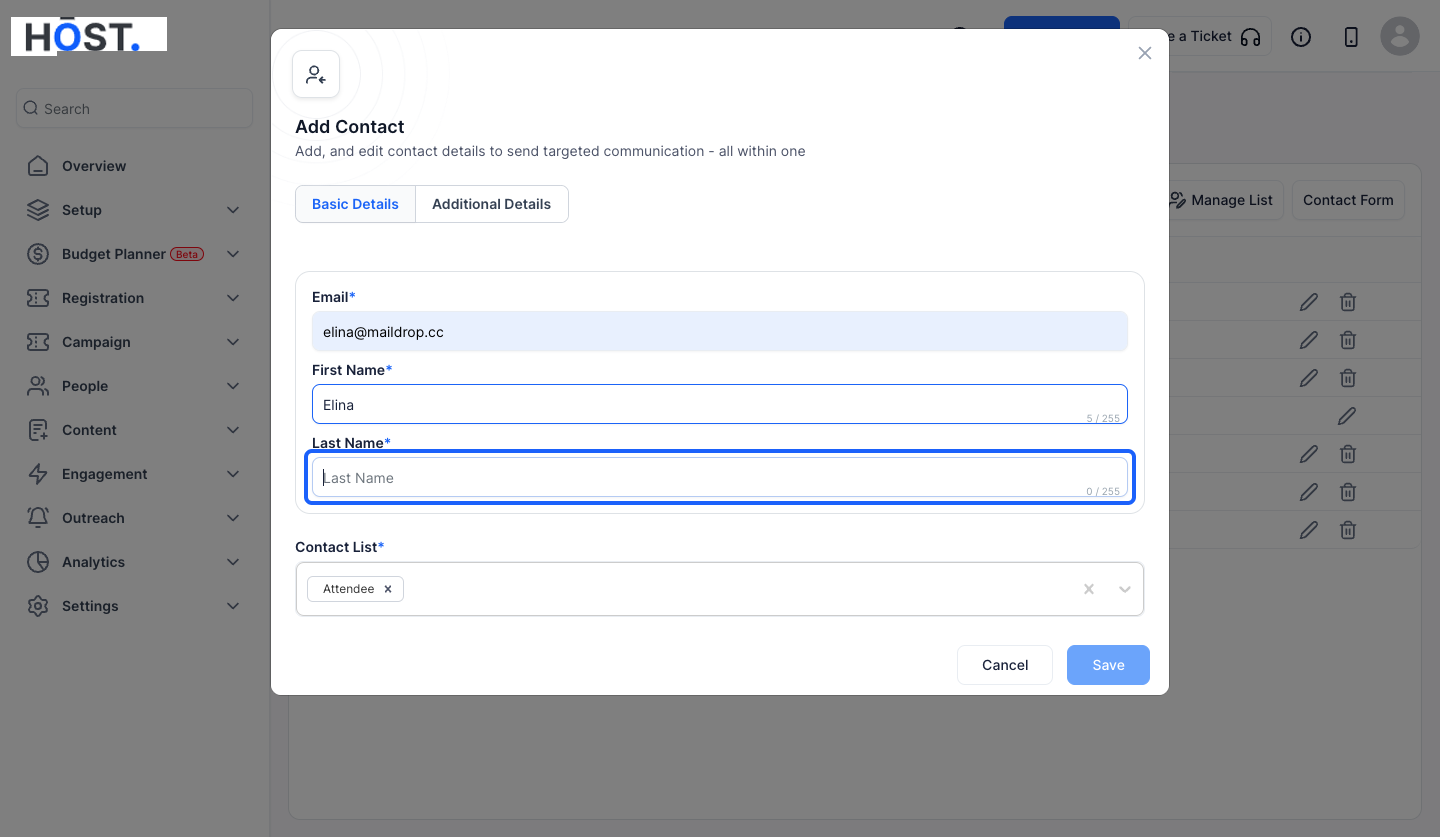The width and height of the screenshot is (1440, 837).
Task: Focus the Email field
Action: pyautogui.click(x=720, y=332)
